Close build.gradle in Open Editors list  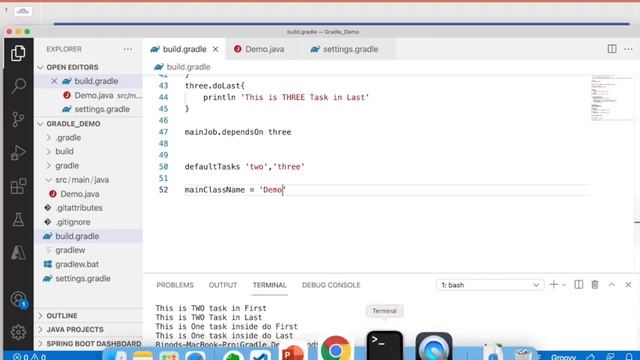point(54,81)
